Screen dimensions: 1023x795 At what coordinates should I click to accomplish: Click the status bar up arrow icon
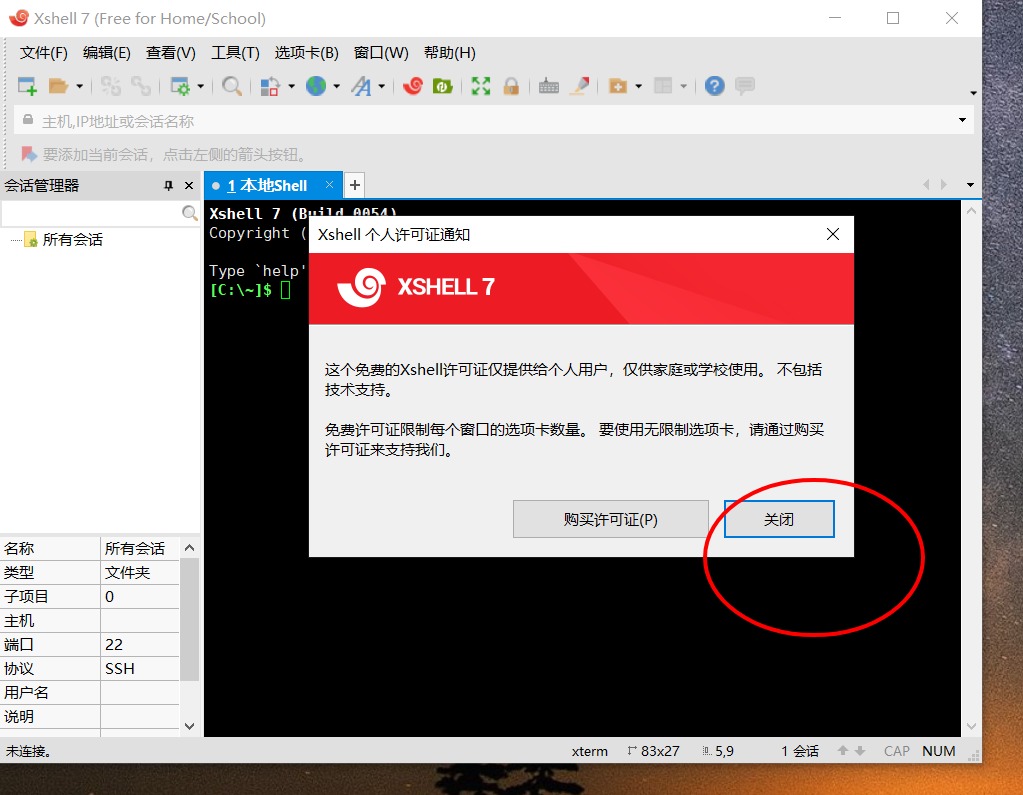click(x=843, y=751)
